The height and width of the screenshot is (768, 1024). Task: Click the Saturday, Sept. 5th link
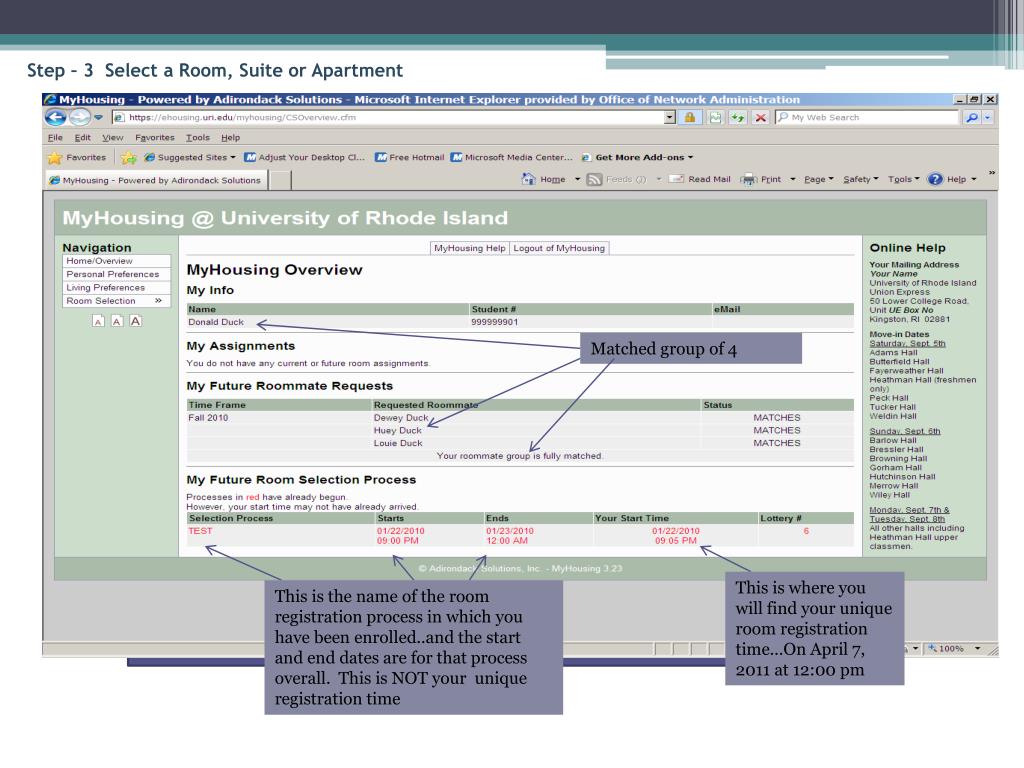click(x=907, y=344)
